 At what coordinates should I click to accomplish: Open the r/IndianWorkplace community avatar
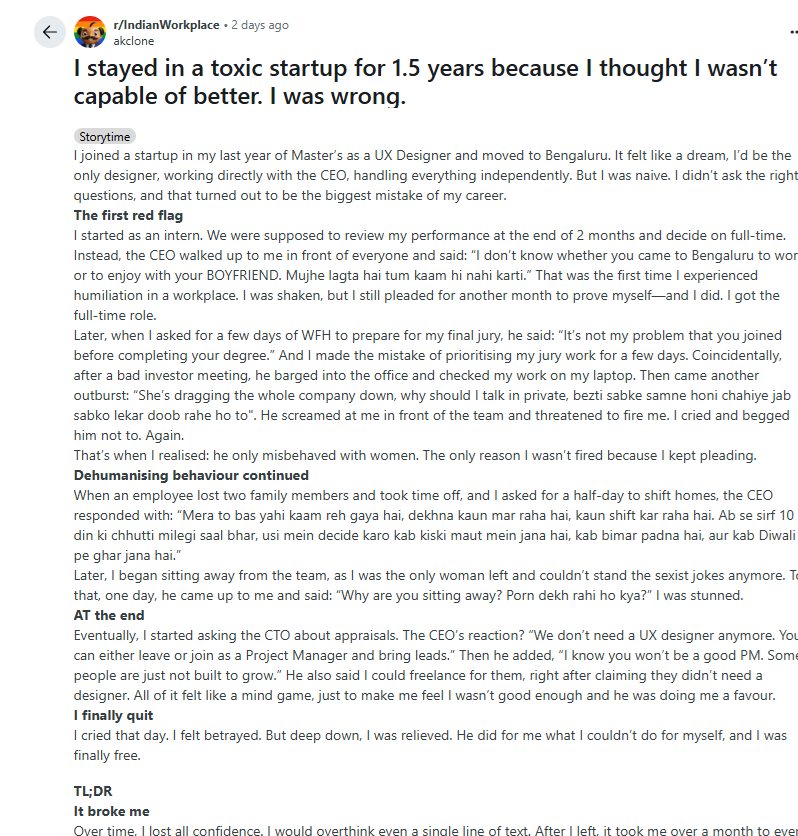click(x=90, y=32)
